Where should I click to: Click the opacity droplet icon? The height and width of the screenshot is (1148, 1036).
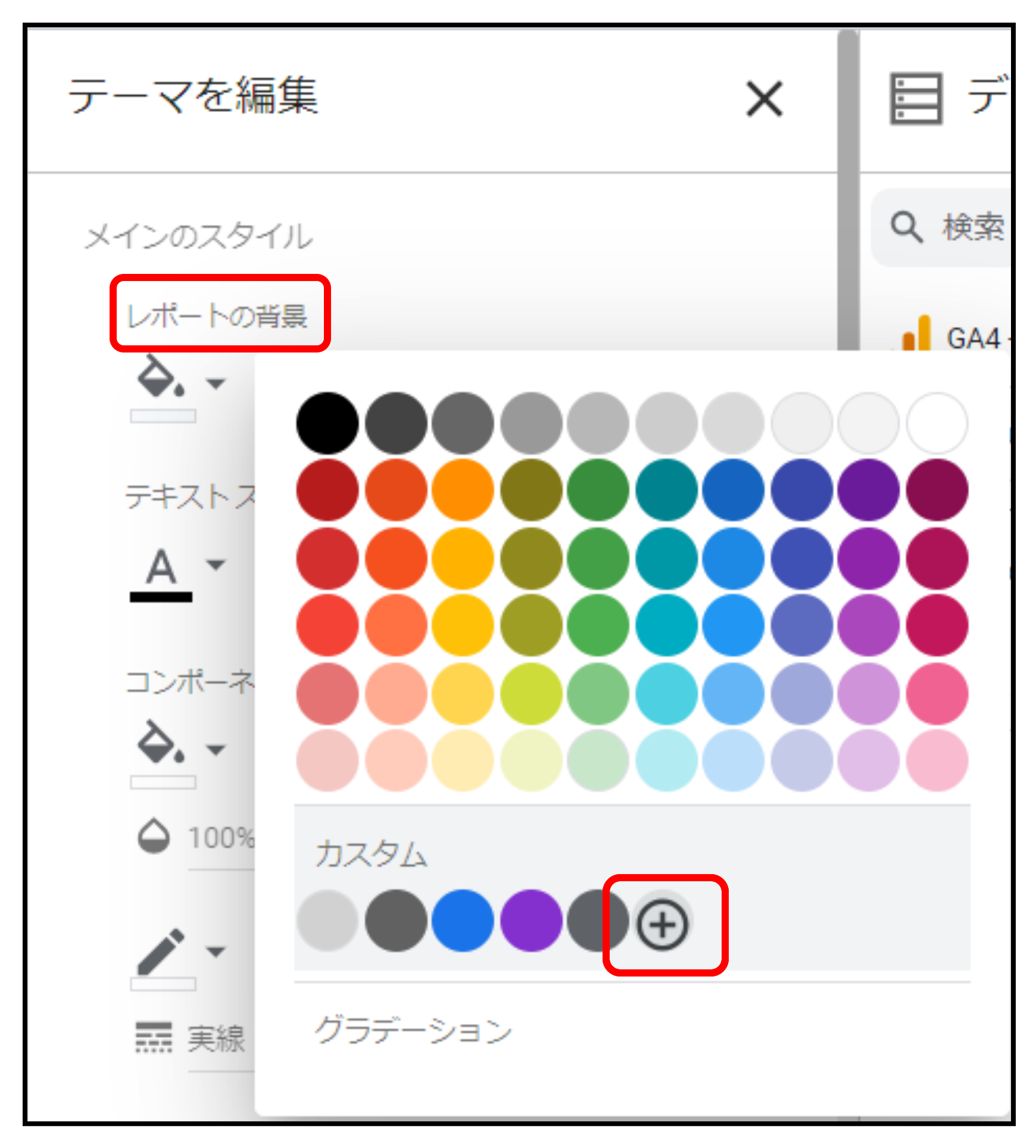point(154,837)
